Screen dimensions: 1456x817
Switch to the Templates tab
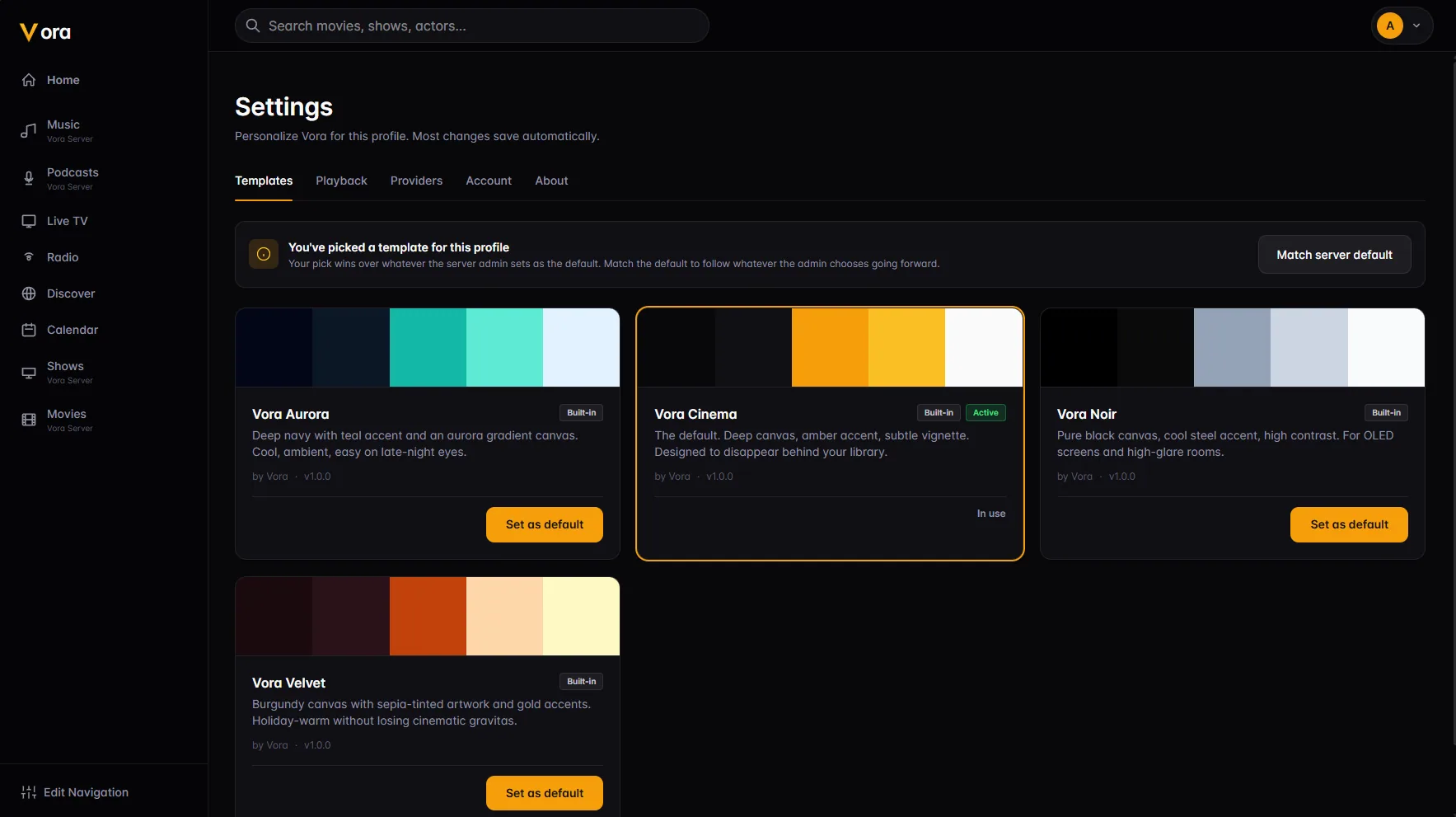(x=264, y=181)
